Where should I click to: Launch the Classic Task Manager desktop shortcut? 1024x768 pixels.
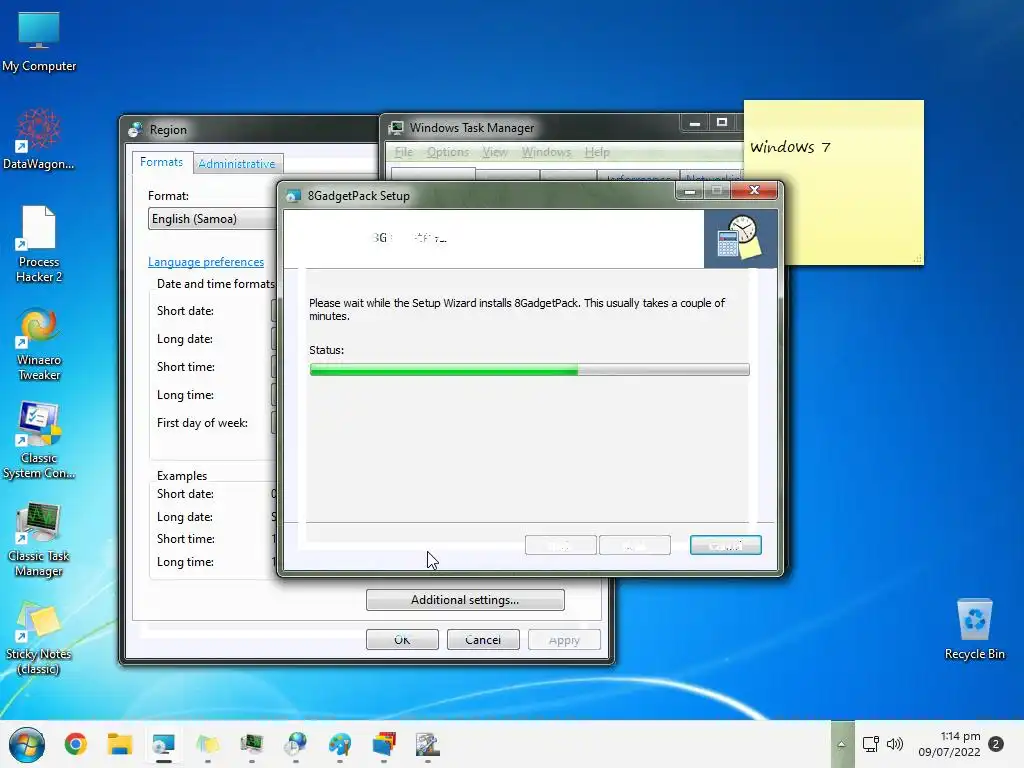click(39, 539)
